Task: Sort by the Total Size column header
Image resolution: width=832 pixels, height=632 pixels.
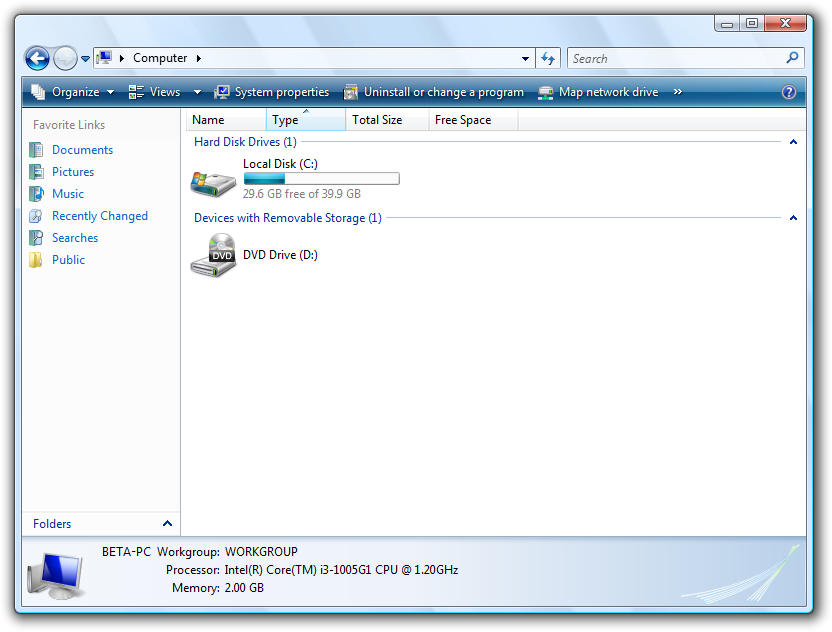Action: coord(377,120)
